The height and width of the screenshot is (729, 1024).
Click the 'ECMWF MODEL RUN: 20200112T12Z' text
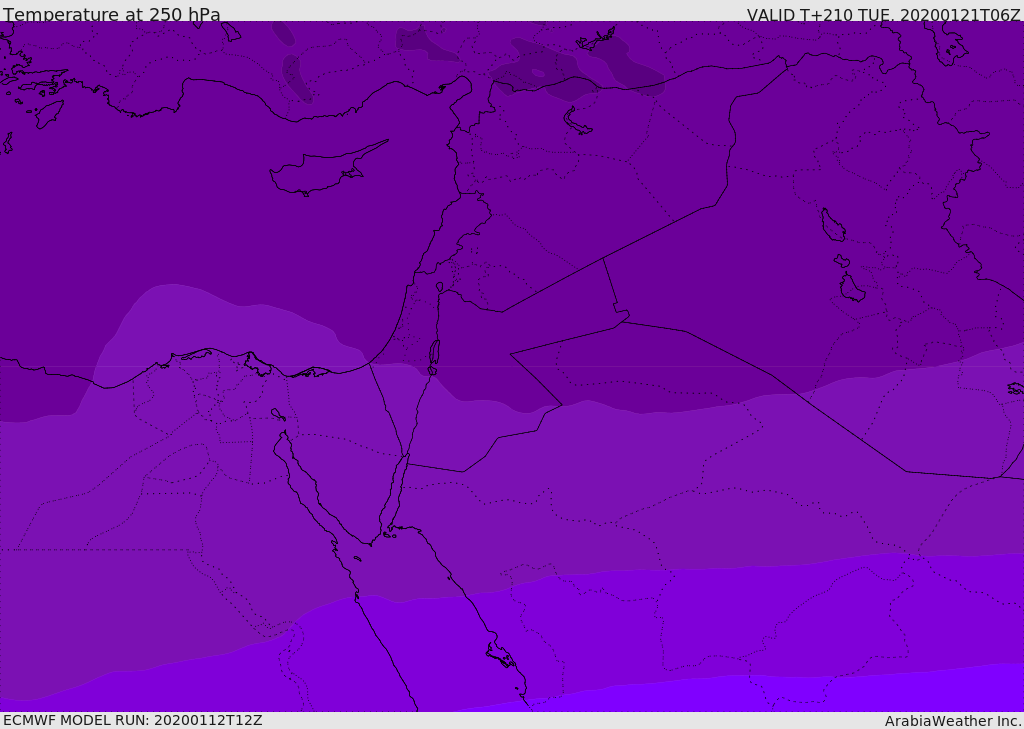(x=133, y=721)
